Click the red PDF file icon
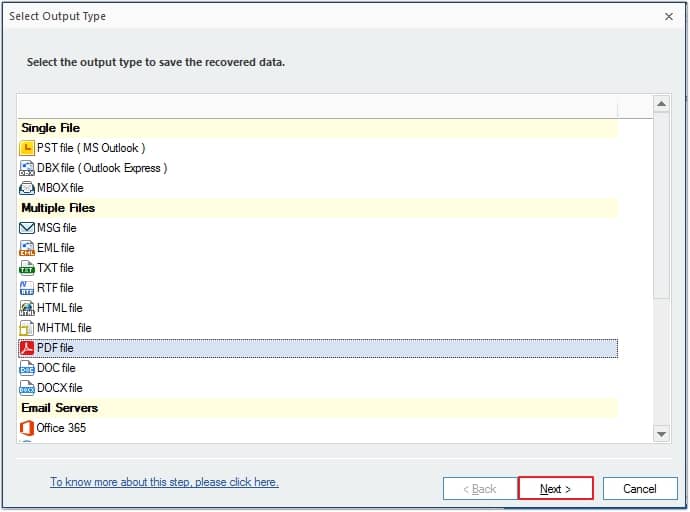The width and height of the screenshot is (690, 512). click(27, 348)
